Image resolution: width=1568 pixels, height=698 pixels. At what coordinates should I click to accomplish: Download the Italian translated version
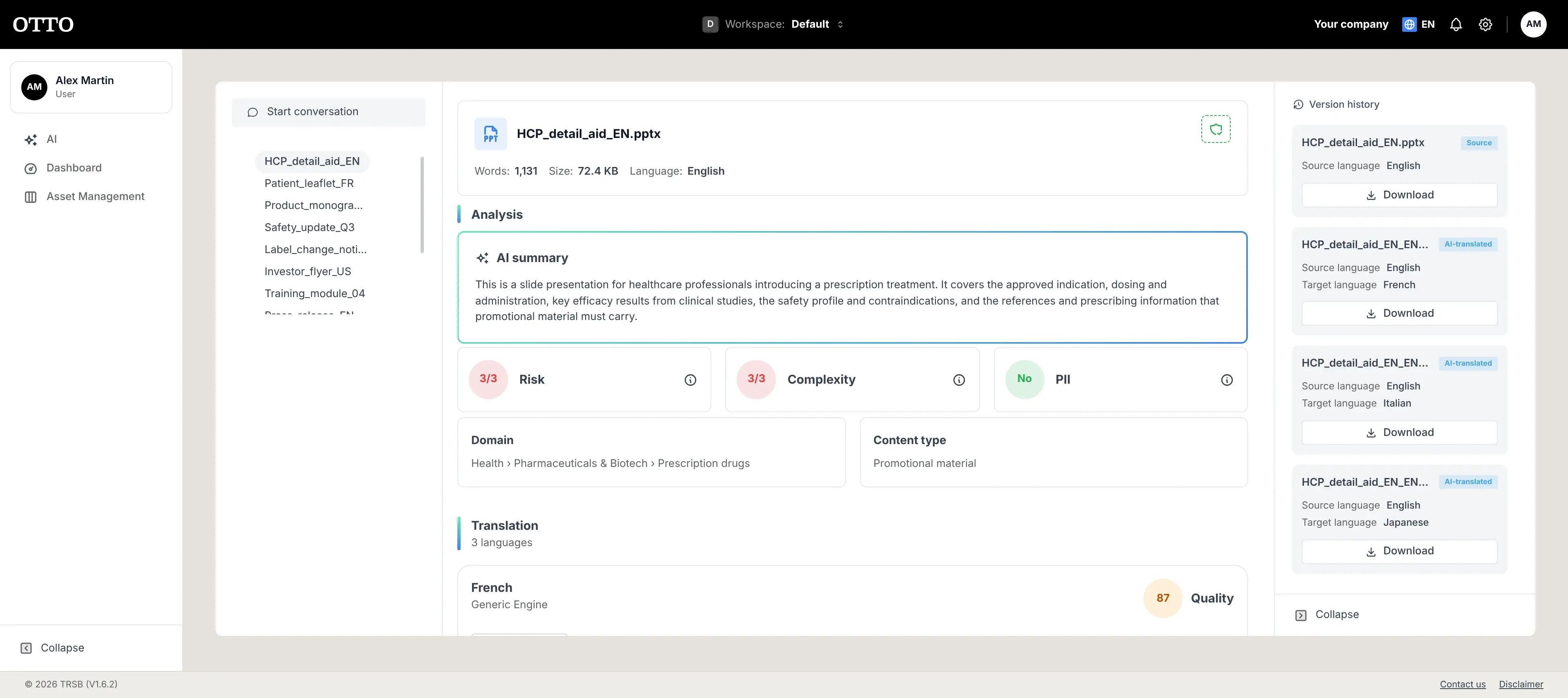click(x=1399, y=433)
